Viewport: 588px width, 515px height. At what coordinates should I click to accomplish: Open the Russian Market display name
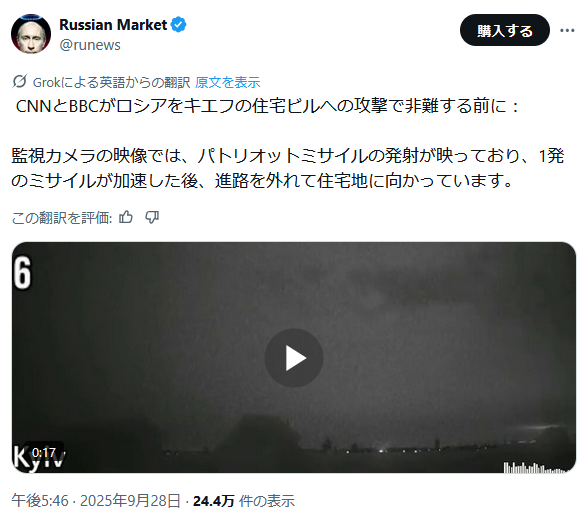tap(113, 25)
